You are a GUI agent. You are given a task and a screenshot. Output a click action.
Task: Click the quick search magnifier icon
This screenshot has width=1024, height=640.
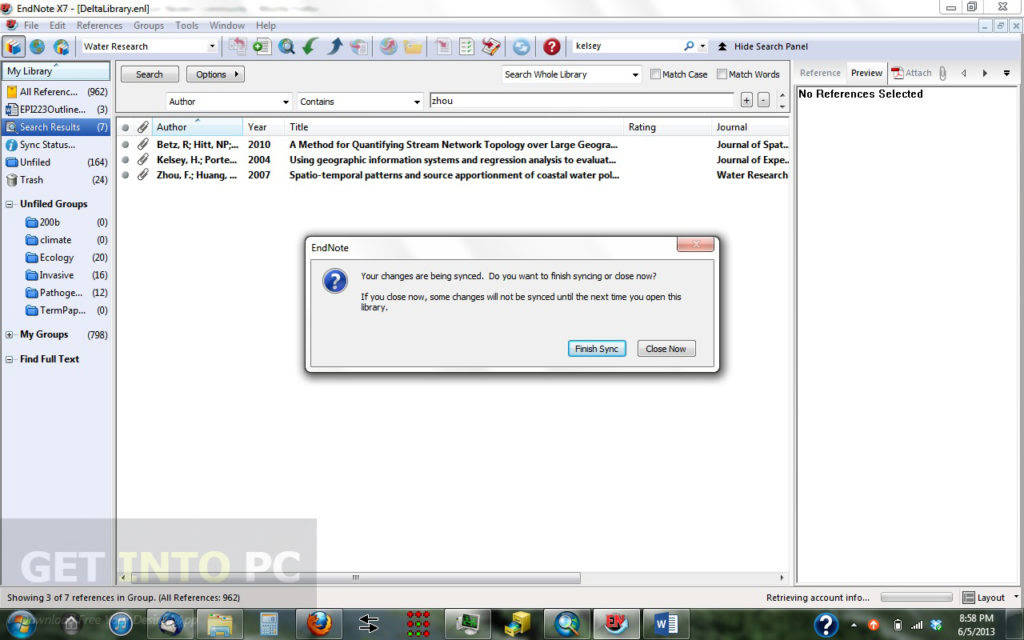(688, 46)
